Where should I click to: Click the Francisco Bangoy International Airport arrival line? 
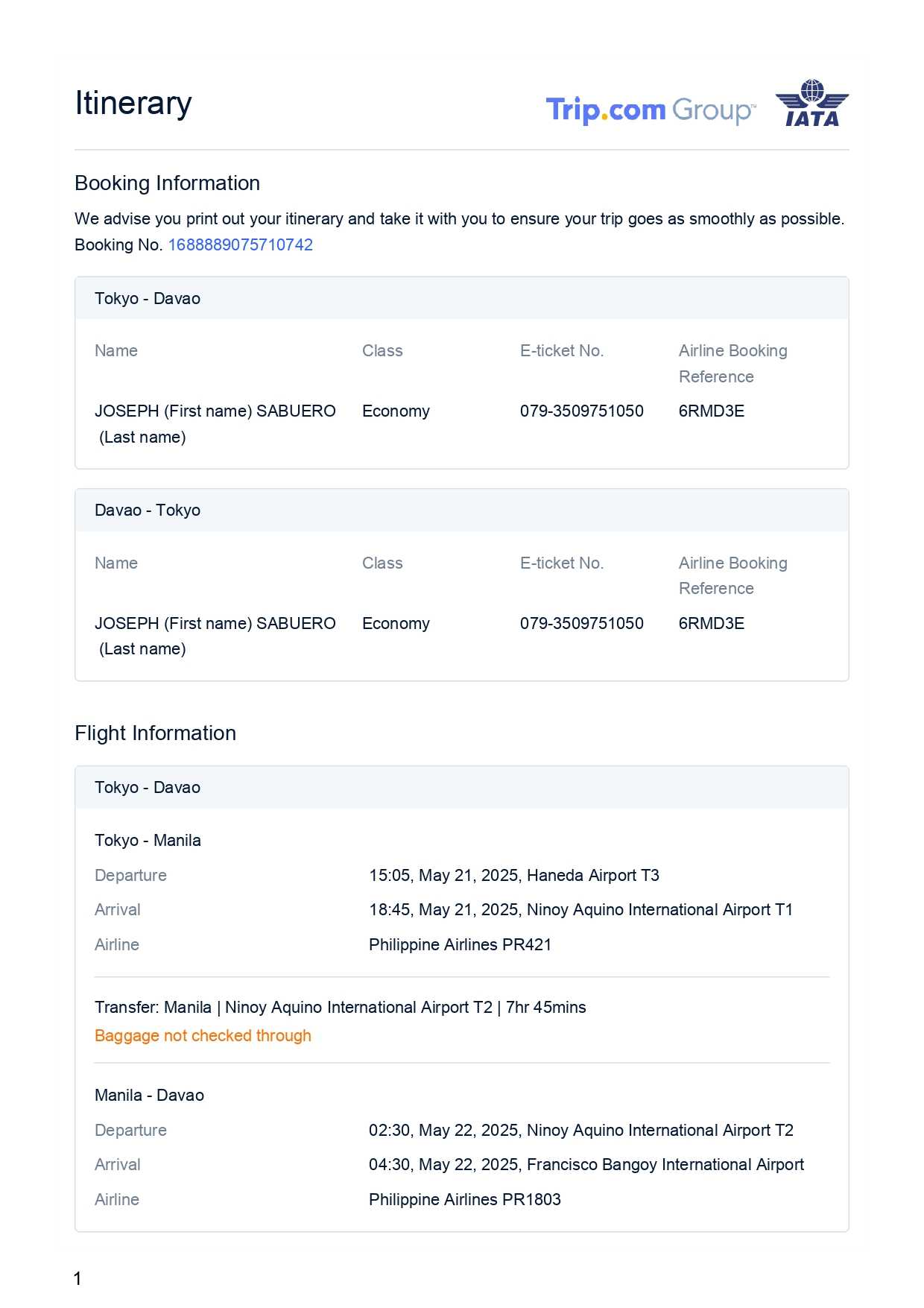586,1165
